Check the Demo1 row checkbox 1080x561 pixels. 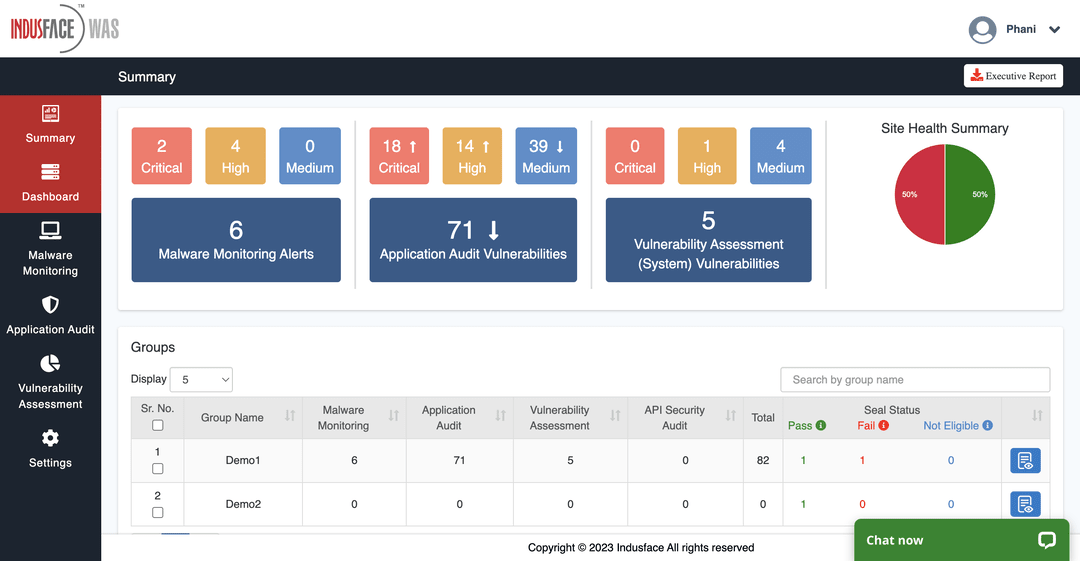pos(158,469)
